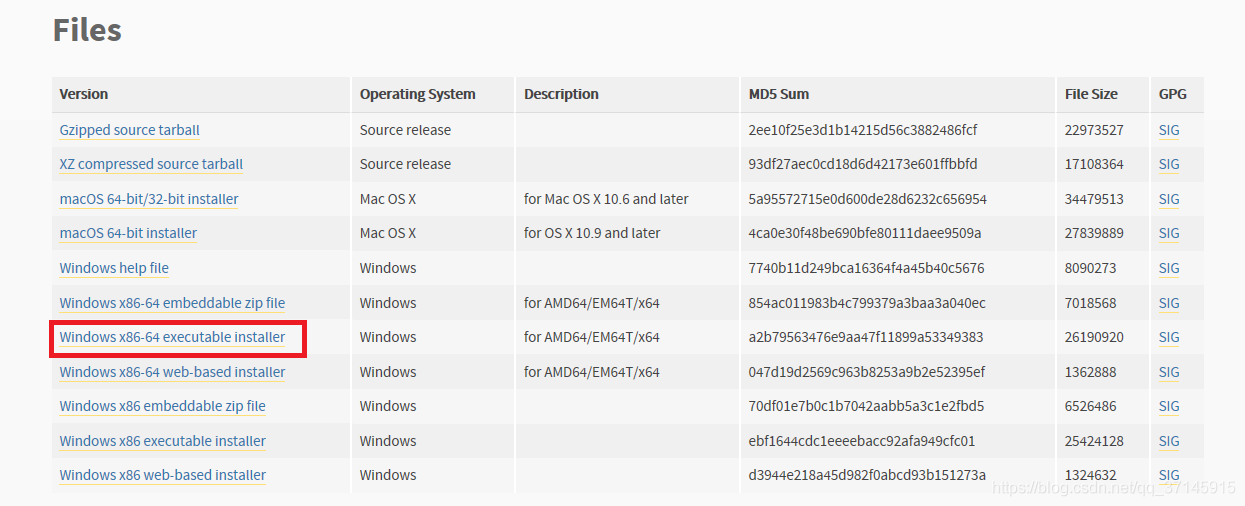
Task: Open SIG for Windows x86 executable installer
Action: tap(1169, 441)
